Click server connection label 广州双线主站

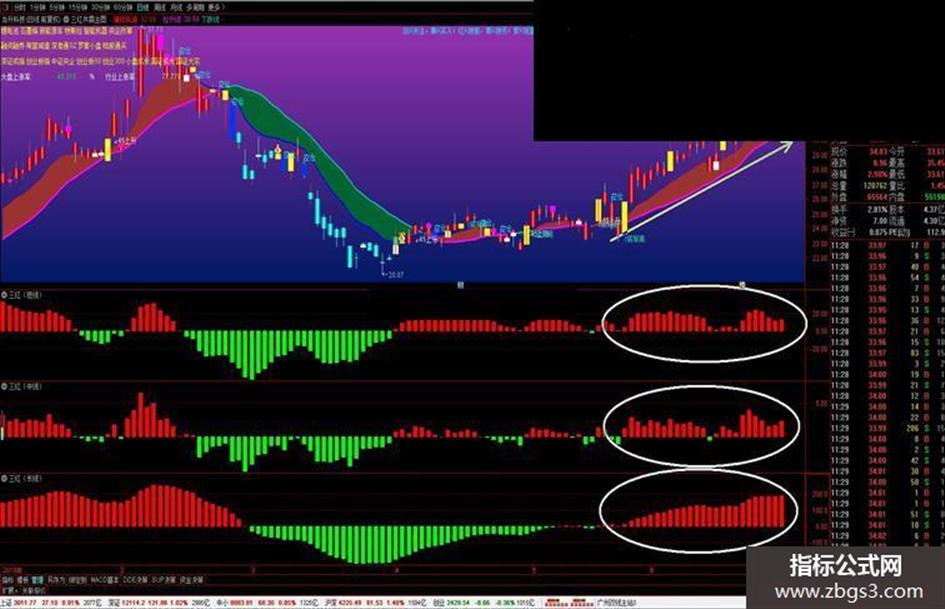(616, 602)
